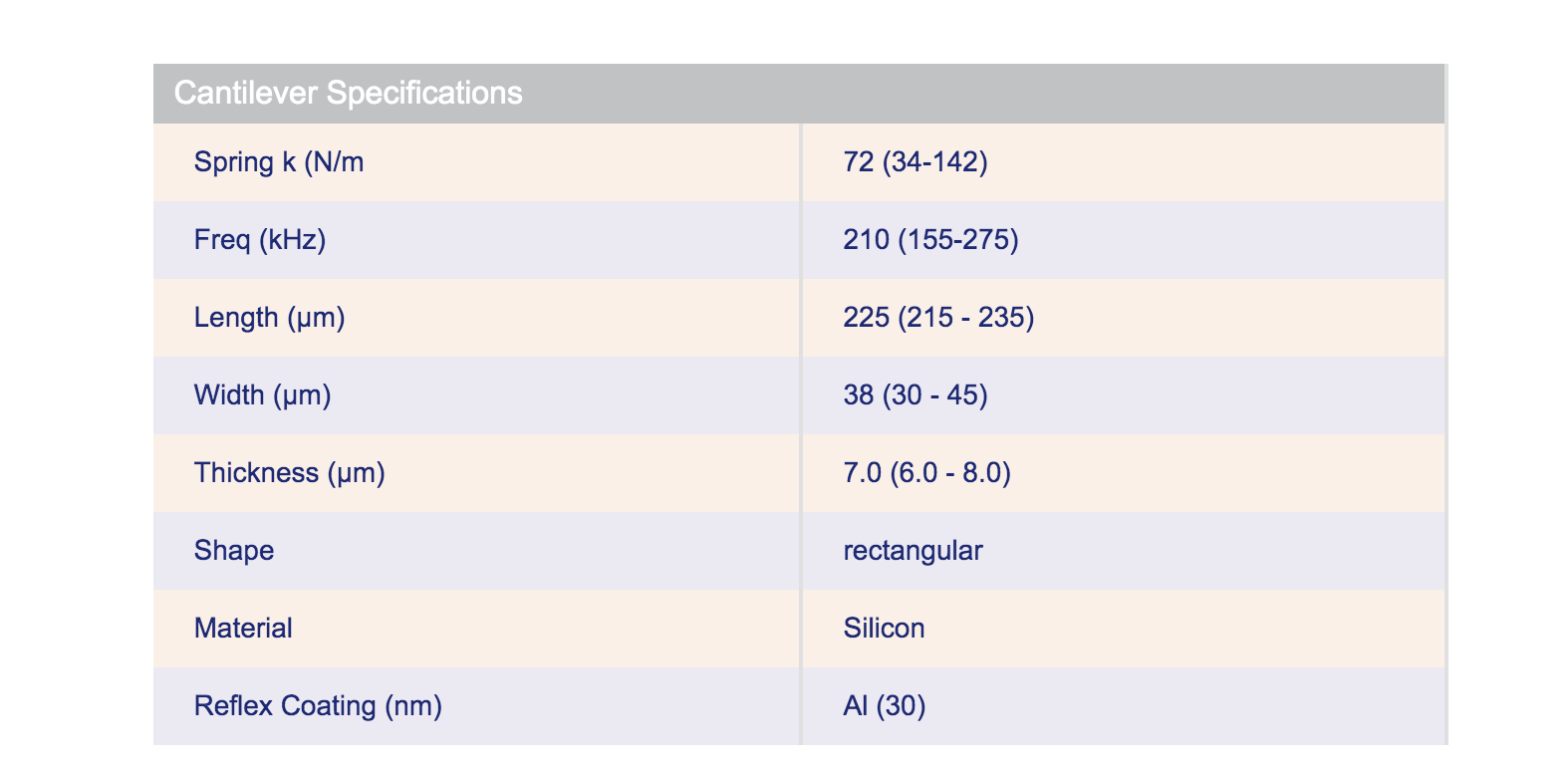1568x773 pixels.
Task: Select the thickness value 7.0 (6.0 - 8.0)
Action: point(926,472)
